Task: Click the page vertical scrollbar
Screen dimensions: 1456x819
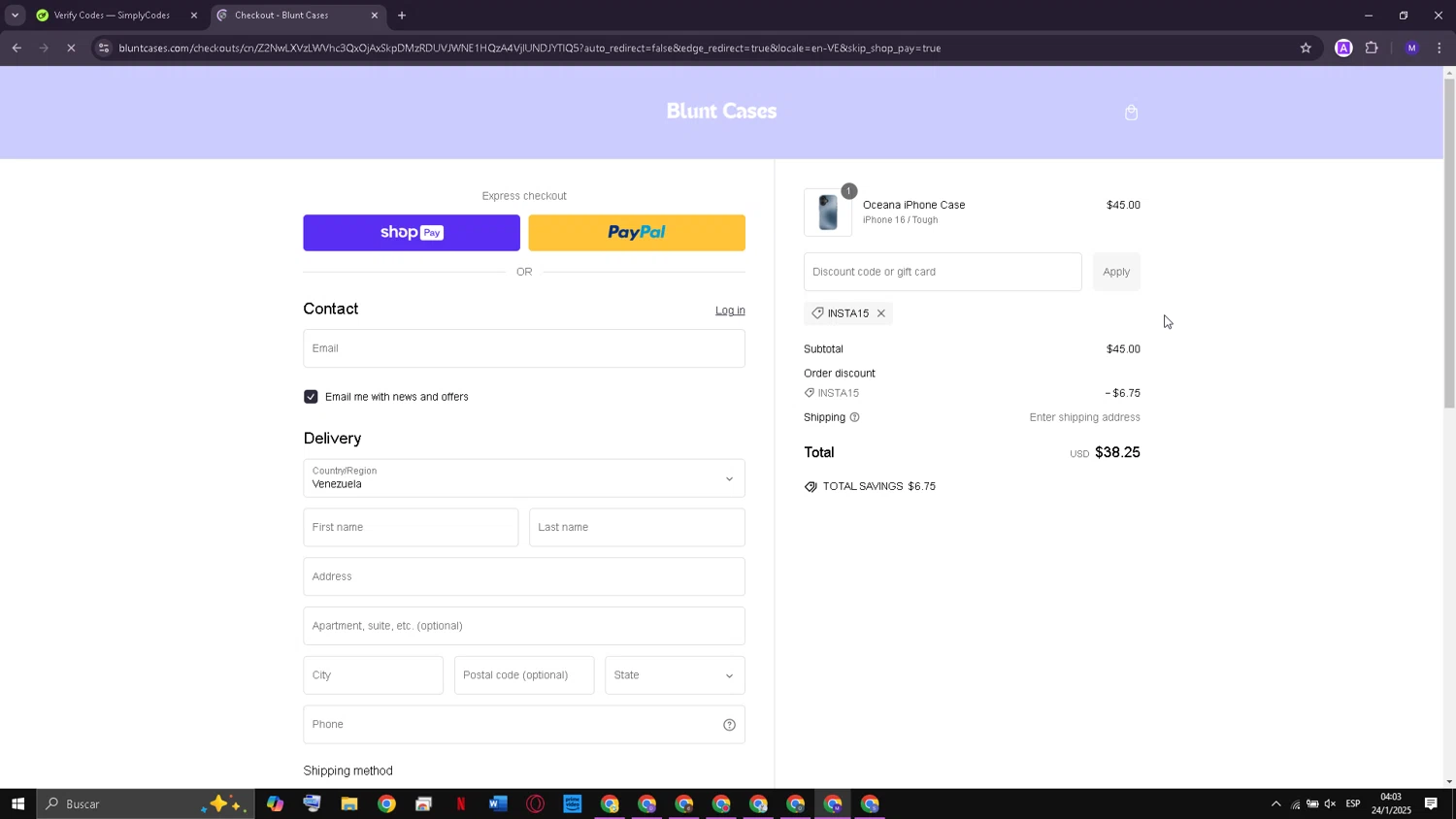Action: [x=1449, y=243]
